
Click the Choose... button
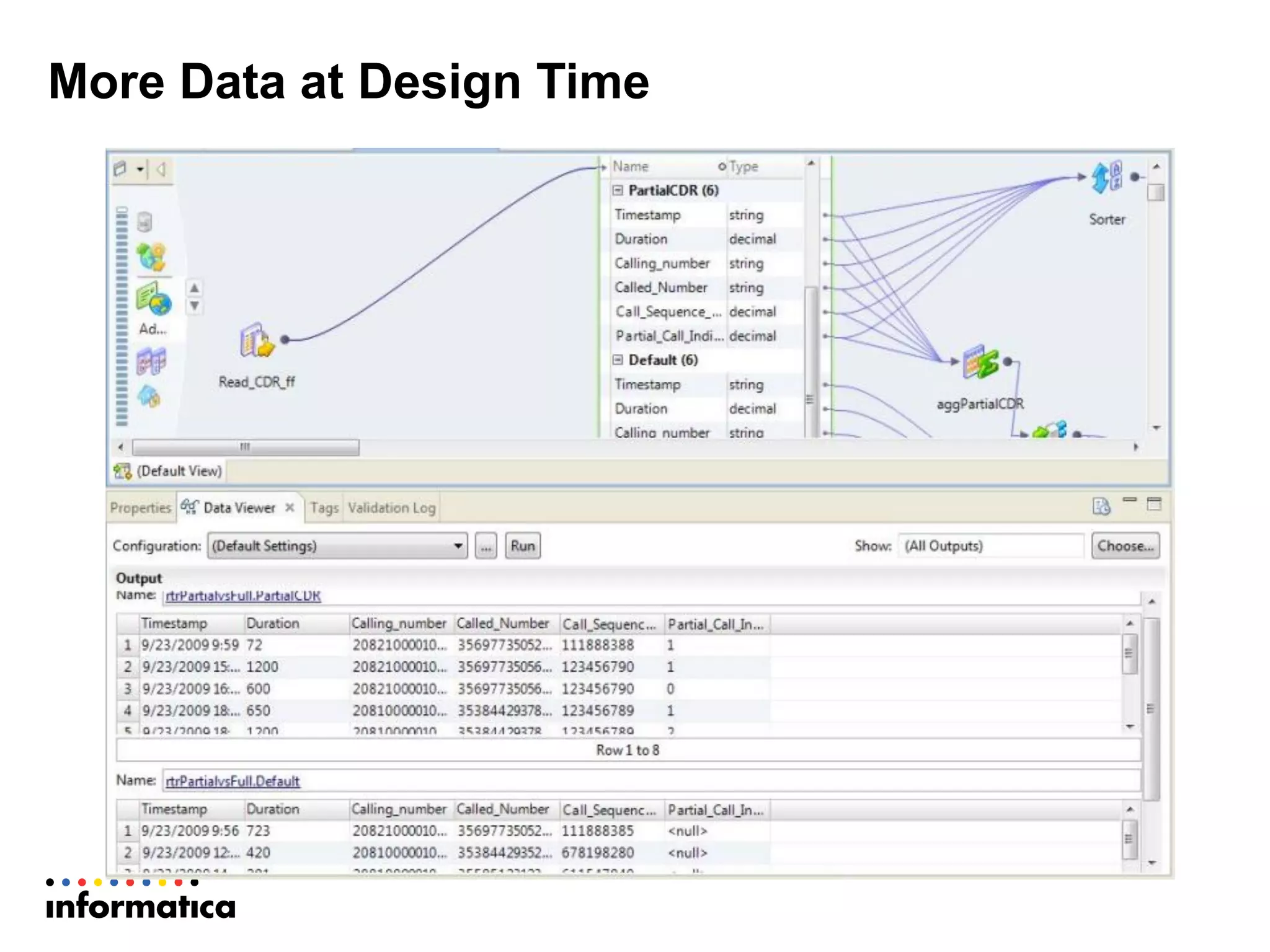[x=1126, y=546]
